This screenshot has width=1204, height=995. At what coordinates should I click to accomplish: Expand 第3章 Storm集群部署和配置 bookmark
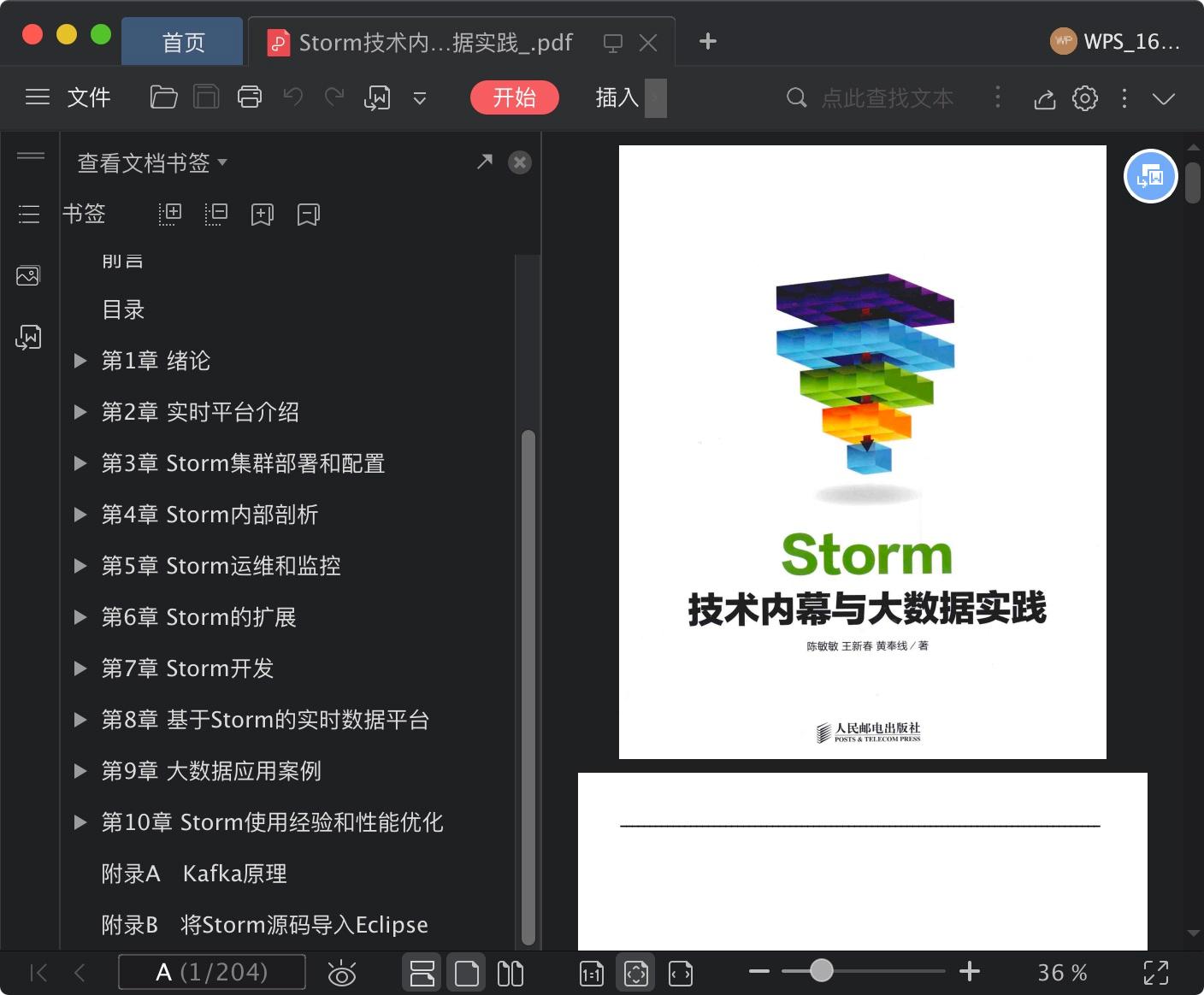click(80, 463)
